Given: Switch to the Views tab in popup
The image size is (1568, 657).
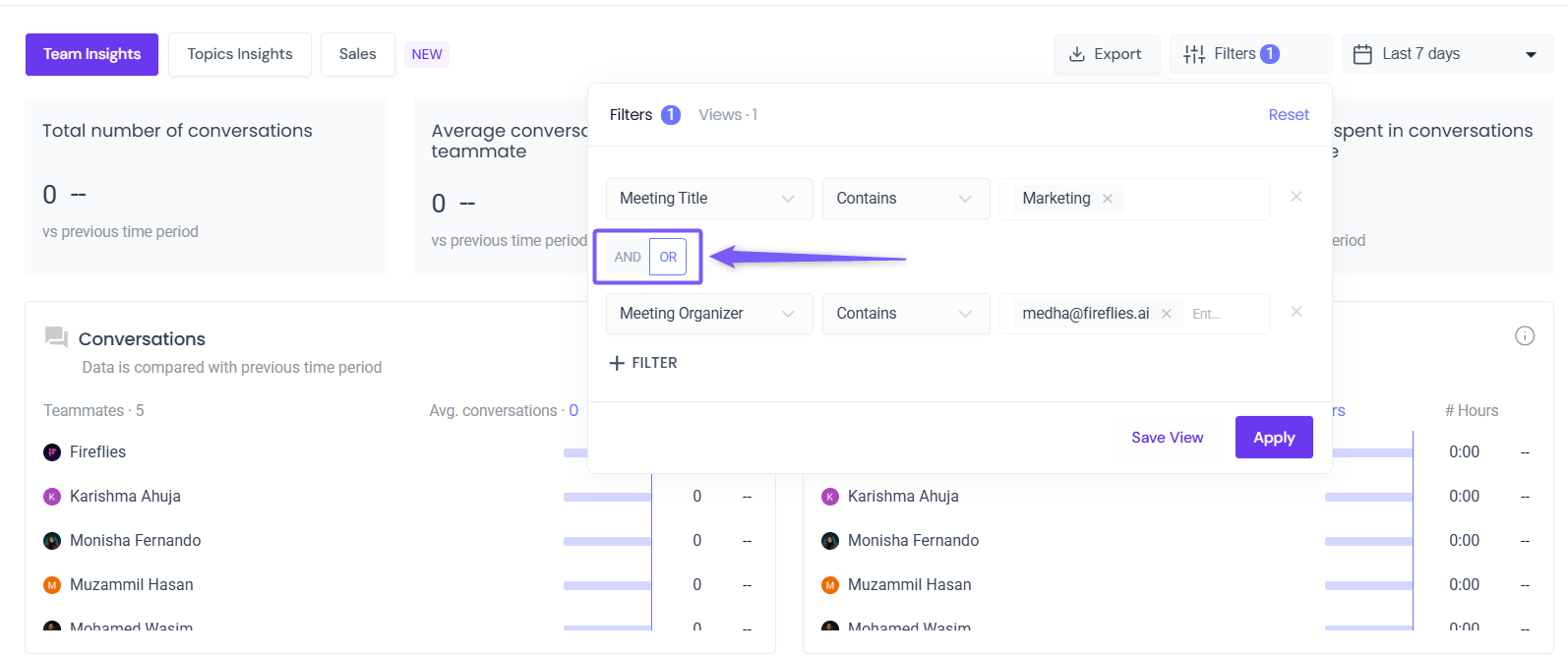Looking at the screenshot, I should point(728,115).
